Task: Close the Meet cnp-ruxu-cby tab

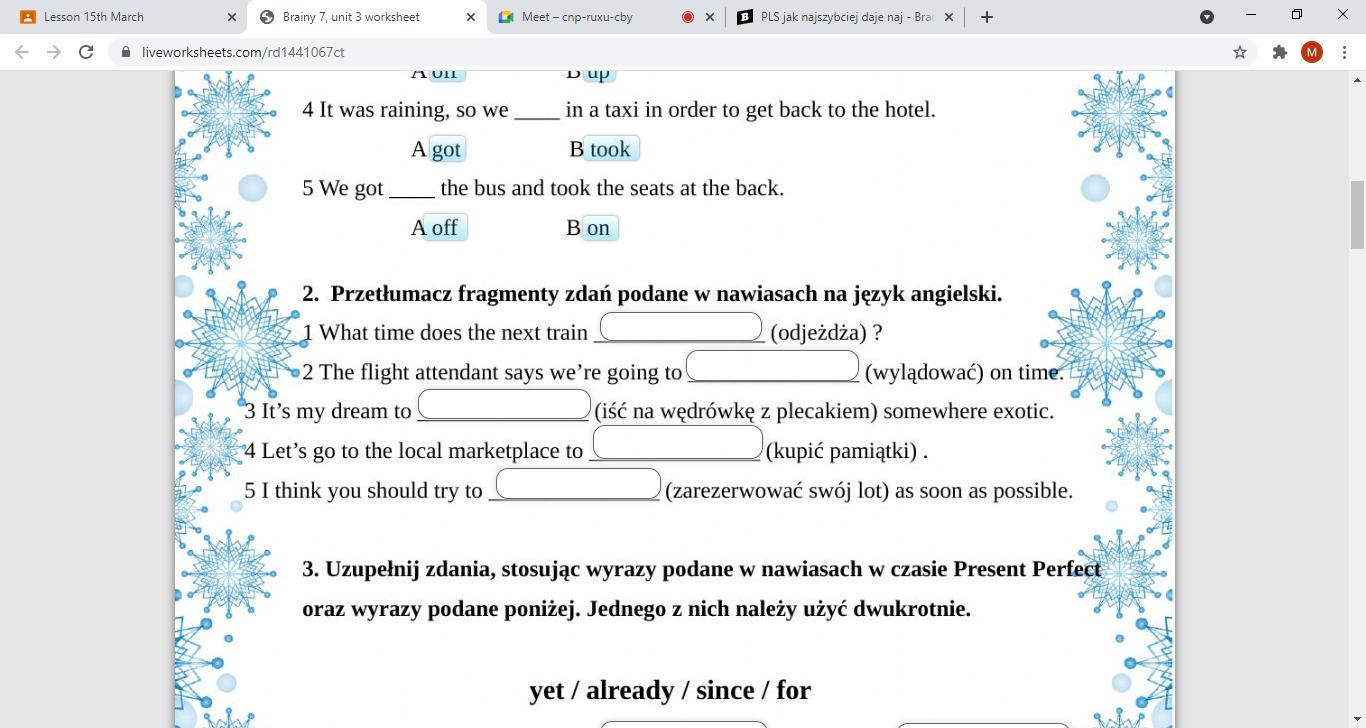Action: pyautogui.click(x=710, y=17)
